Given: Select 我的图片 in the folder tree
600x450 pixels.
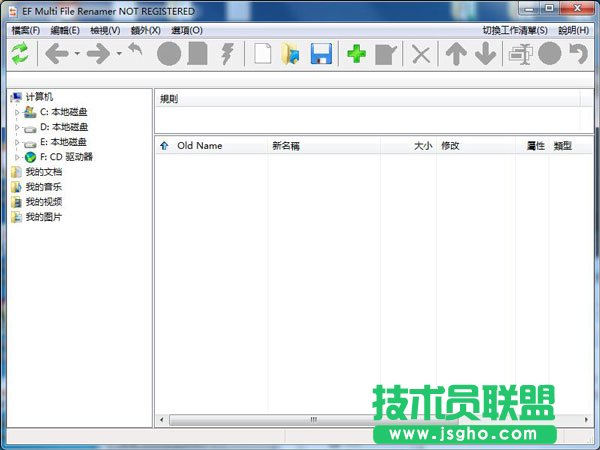Looking at the screenshot, I should (x=43, y=217).
